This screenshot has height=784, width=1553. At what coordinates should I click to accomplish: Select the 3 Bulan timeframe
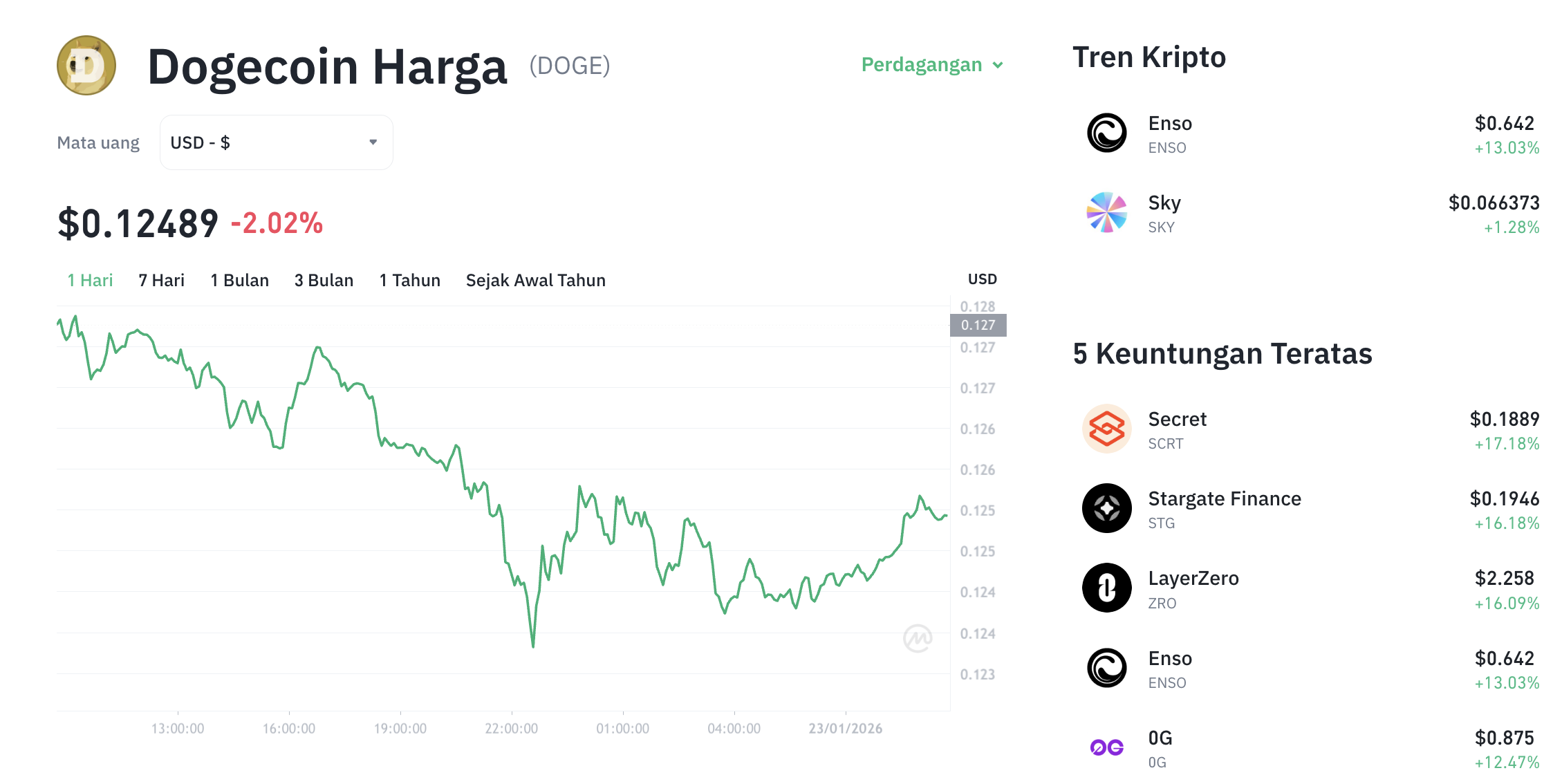click(x=323, y=280)
